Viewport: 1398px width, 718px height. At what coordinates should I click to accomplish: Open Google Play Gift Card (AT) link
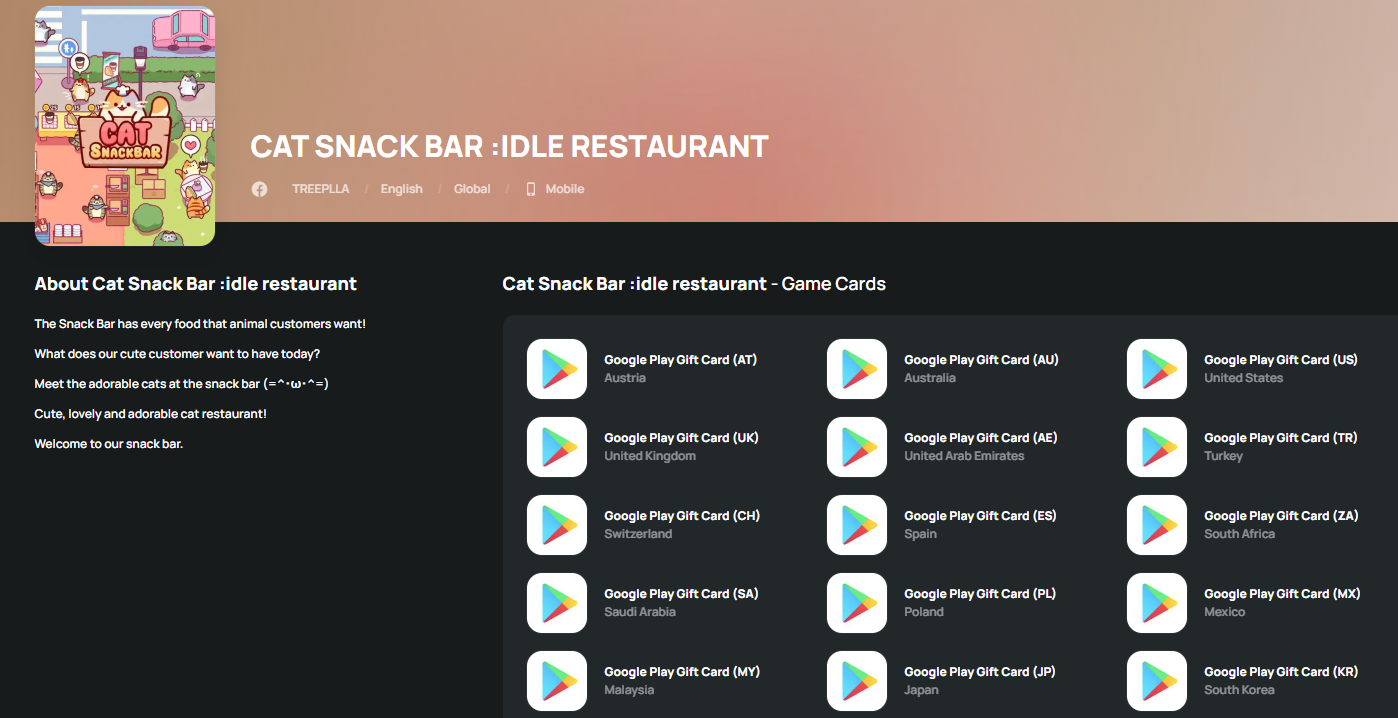tap(681, 360)
